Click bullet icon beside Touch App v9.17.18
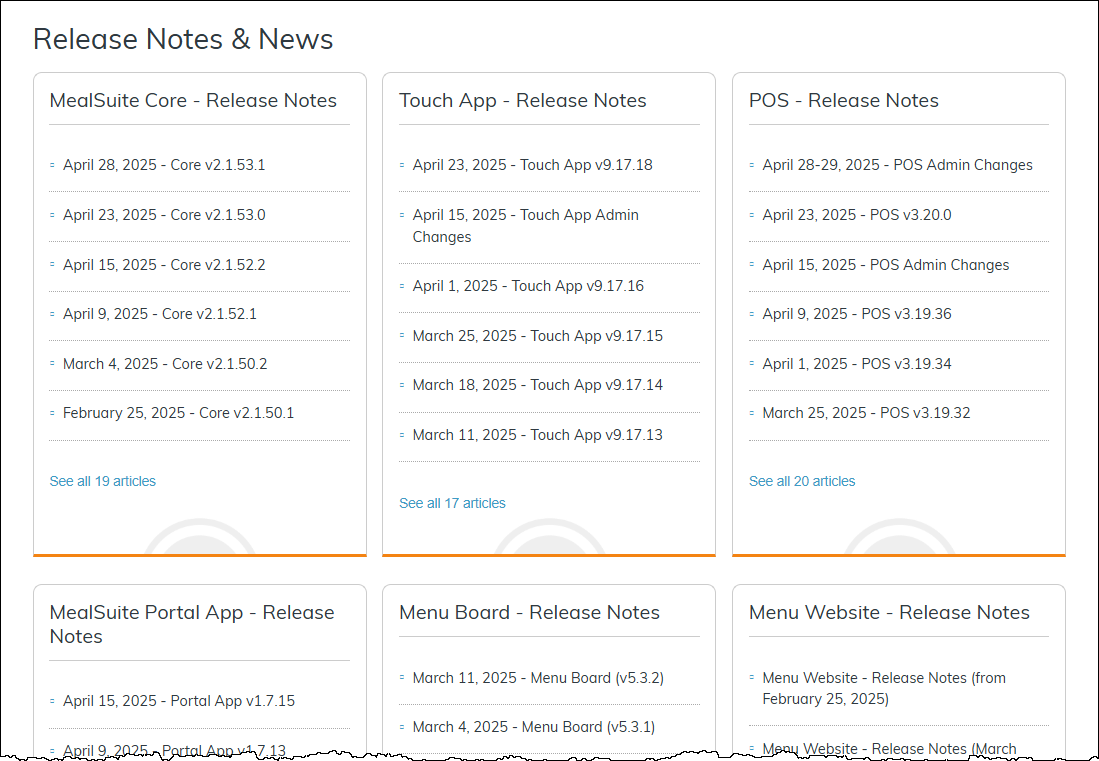Viewport: 1099px width, 761px height. 402,165
